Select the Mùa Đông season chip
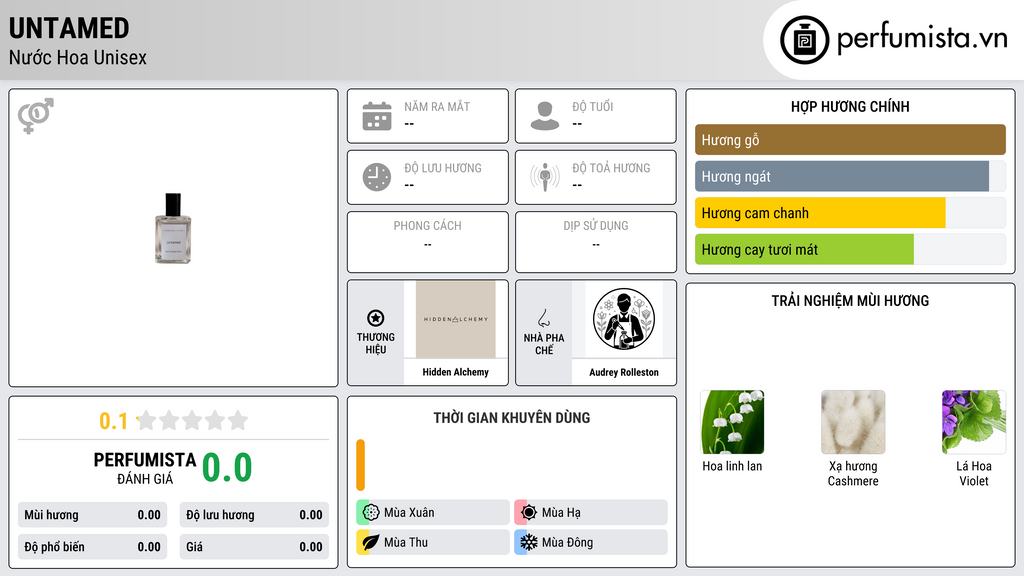The image size is (1024, 576). click(591, 542)
